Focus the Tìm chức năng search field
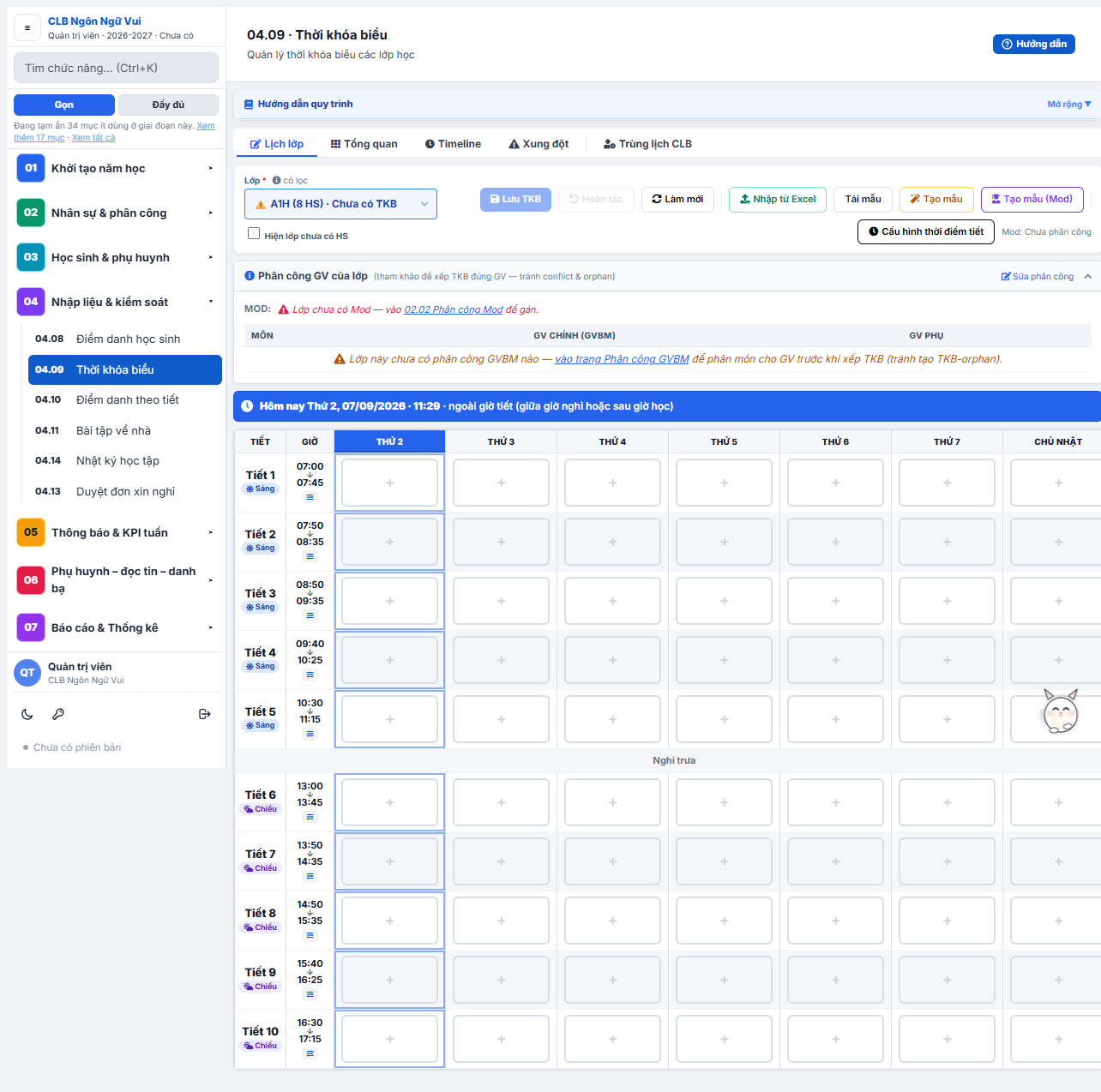Image resolution: width=1101 pixels, height=1092 pixels. 116,68
